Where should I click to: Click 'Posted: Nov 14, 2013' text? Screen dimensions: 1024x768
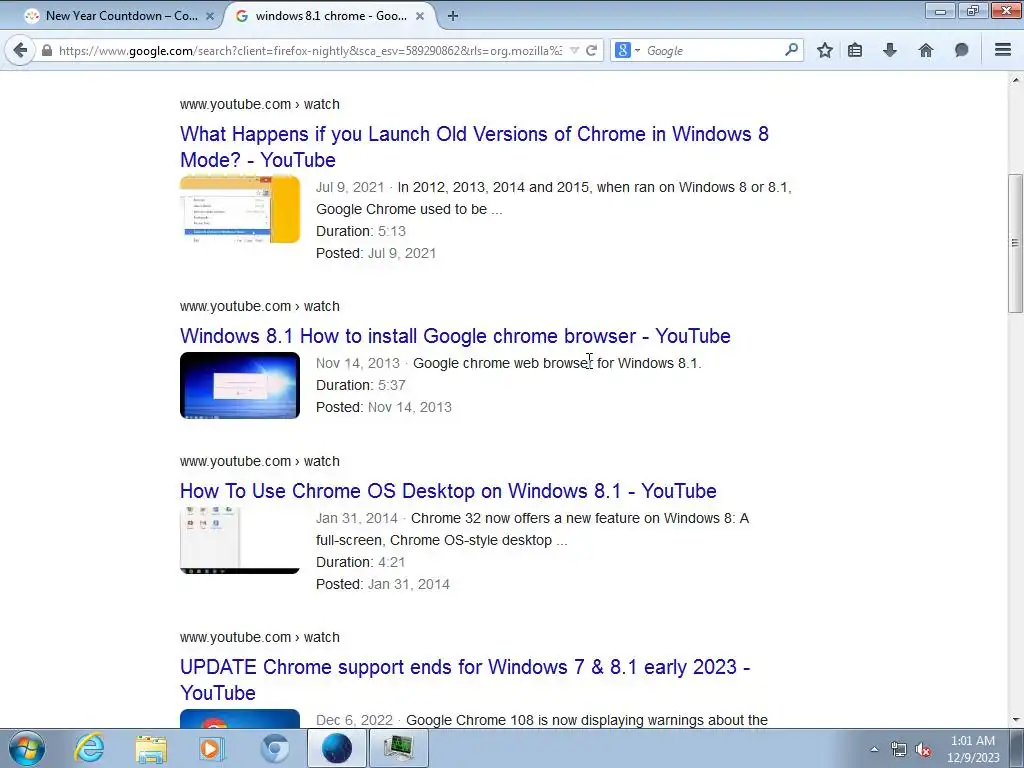(384, 407)
